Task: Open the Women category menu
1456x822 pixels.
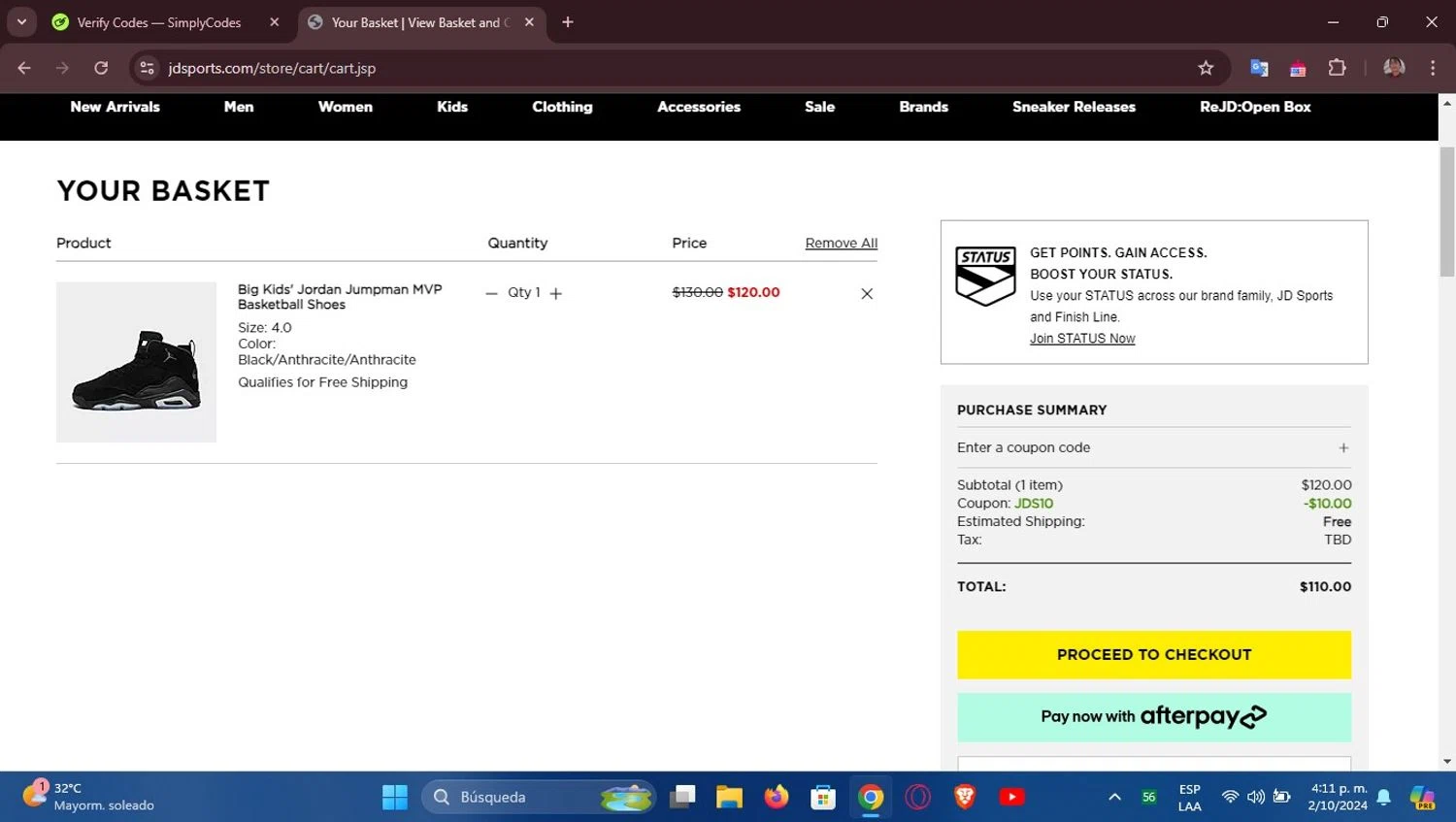Action: tap(346, 107)
